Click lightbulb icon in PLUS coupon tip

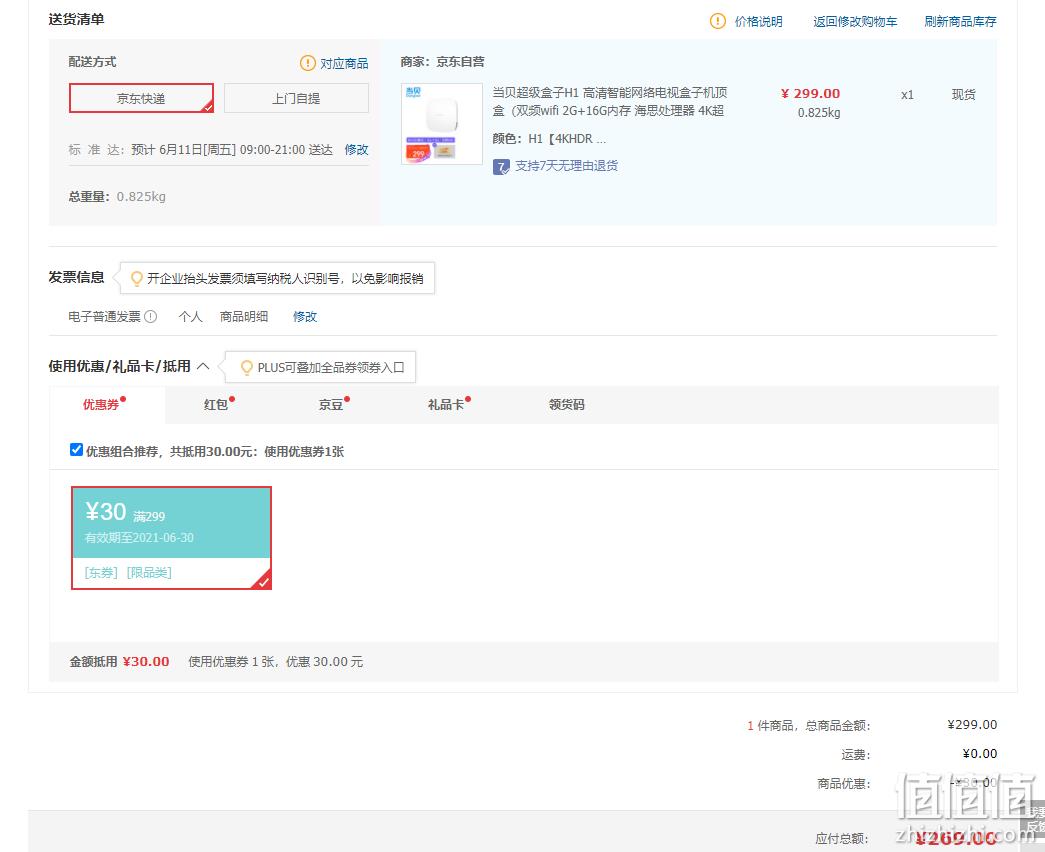coord(247,367)
